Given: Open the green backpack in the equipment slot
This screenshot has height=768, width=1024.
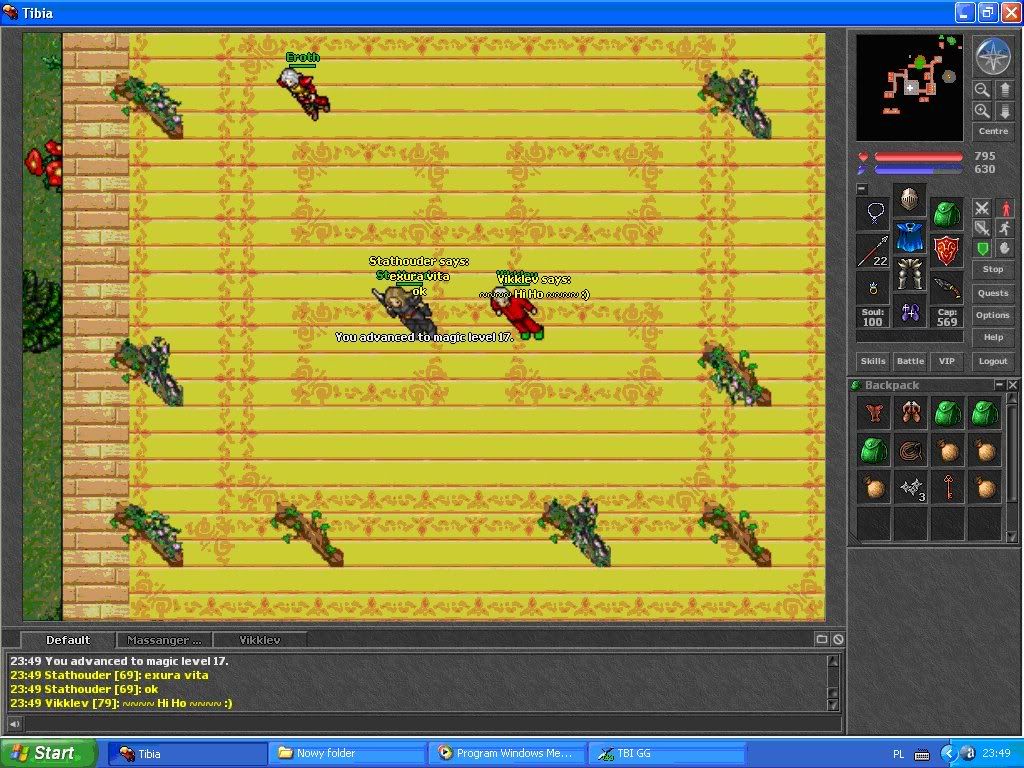Looking at the screenshot, I should (x=946, y=213).
